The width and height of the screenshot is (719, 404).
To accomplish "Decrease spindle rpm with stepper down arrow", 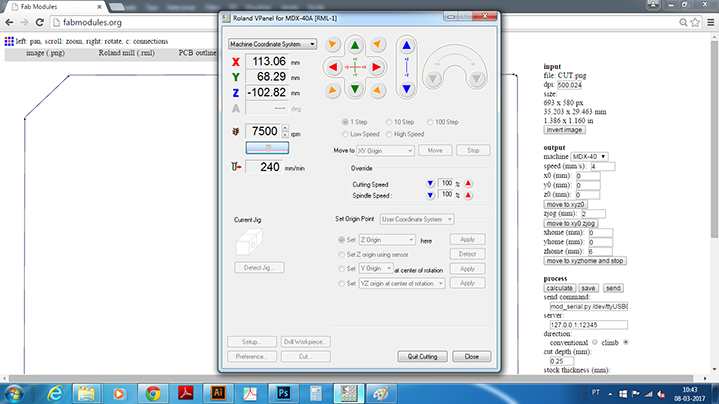I will point(285,135).
